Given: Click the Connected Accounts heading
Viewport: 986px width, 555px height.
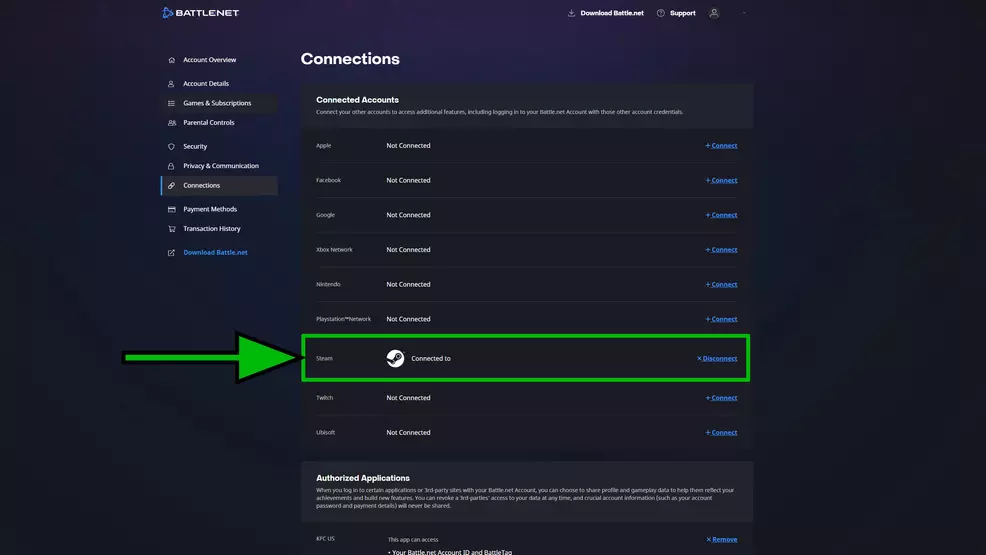Looking at the screenshot, I should [x=357, y=100].
